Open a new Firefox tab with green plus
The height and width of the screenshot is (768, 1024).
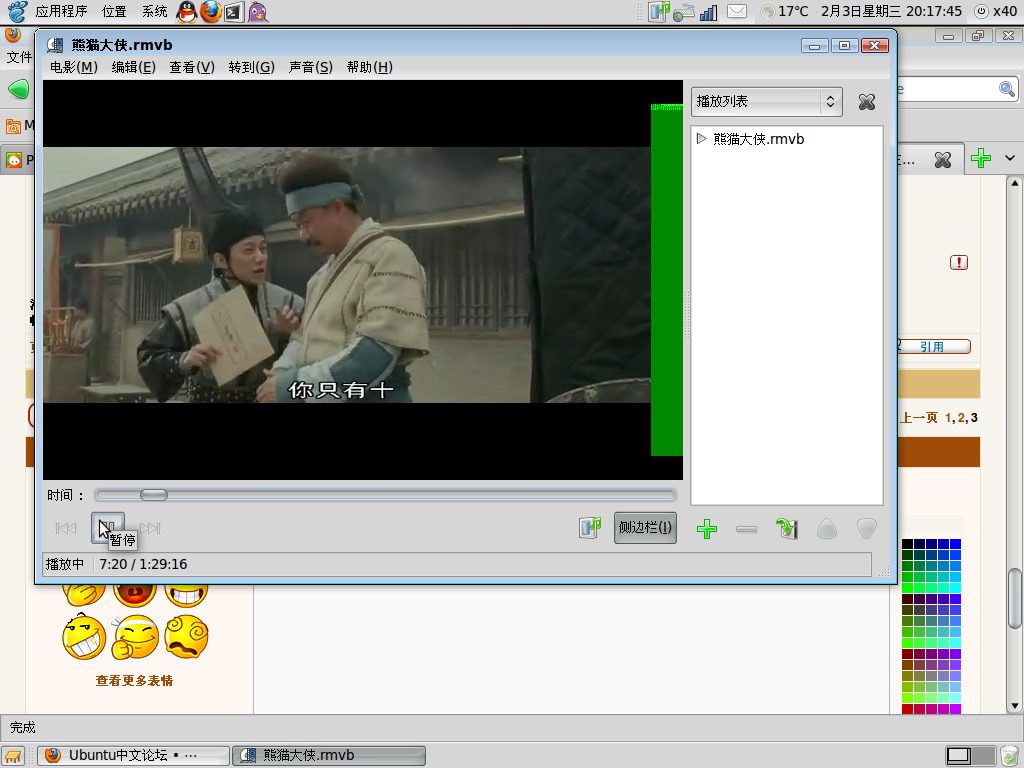981,158
